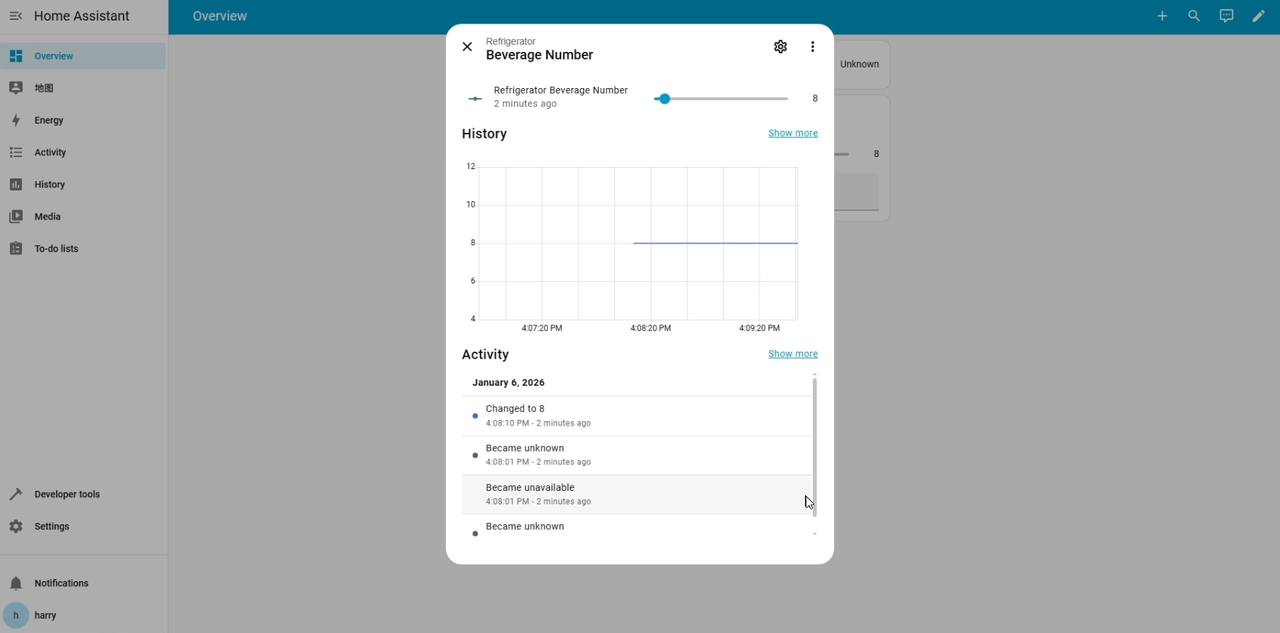1280x633 pixels.
Task: Open Settings from sidebar
Action: coord(51,526)
